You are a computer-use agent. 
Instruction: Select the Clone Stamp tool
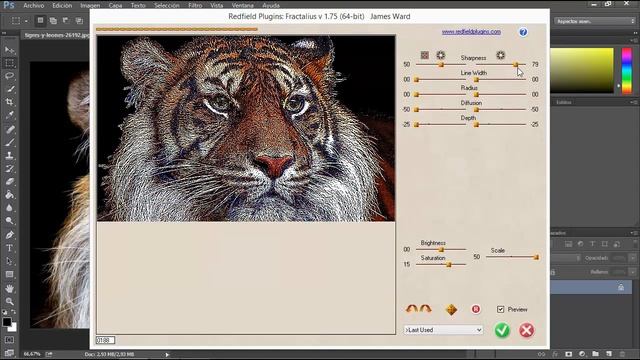point(9,156)
